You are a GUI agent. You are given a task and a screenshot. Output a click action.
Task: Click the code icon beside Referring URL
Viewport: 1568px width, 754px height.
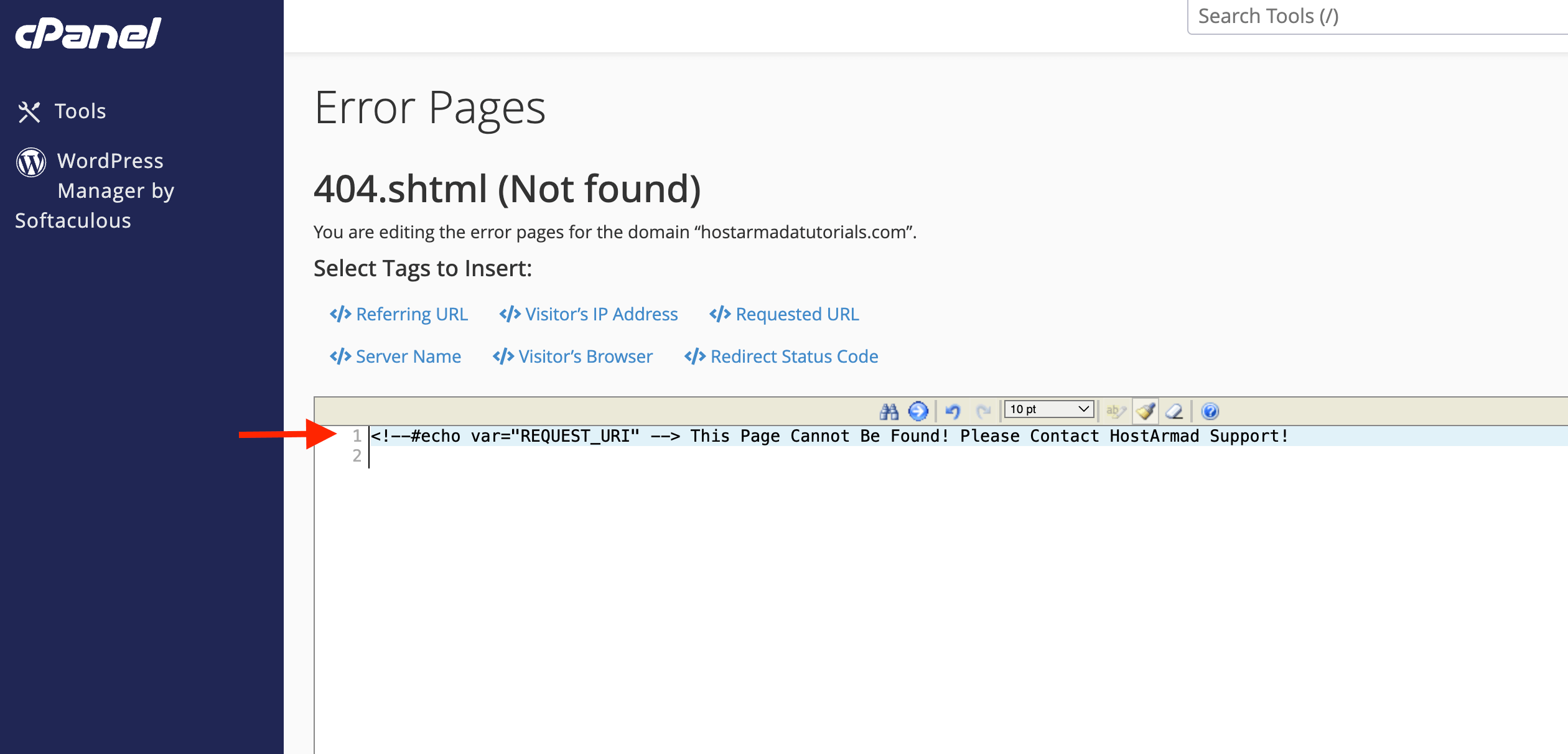coord(340,314)
